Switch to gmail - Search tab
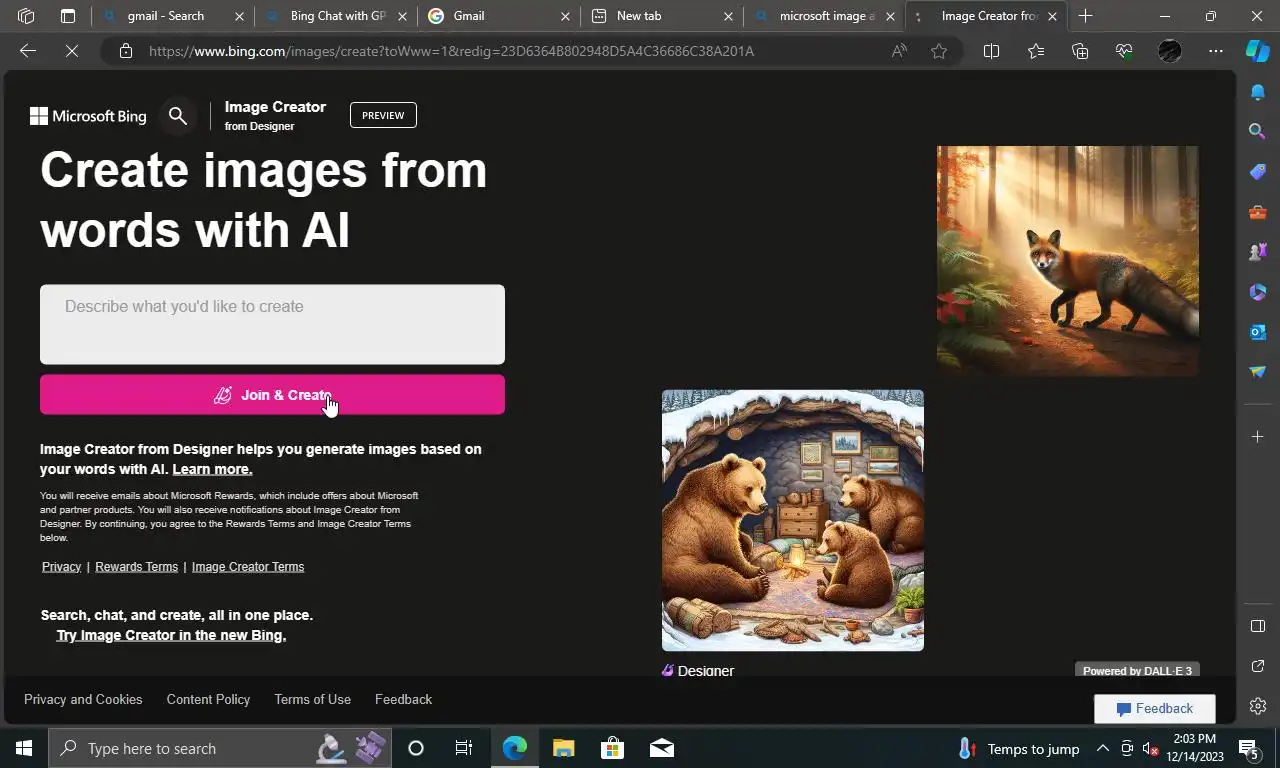Image resolution: width=1280 pixels, height=768 pixels. coord(172,16)
